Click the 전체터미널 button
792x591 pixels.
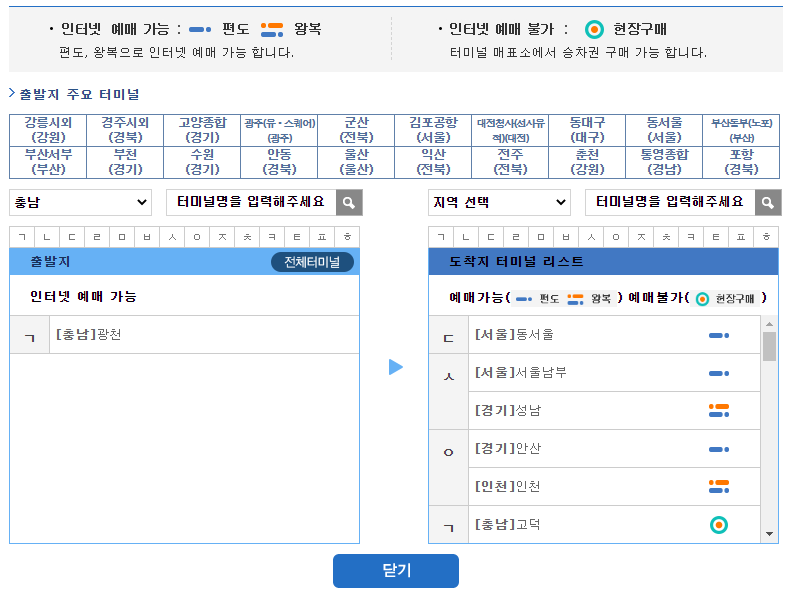coord(312,262)
